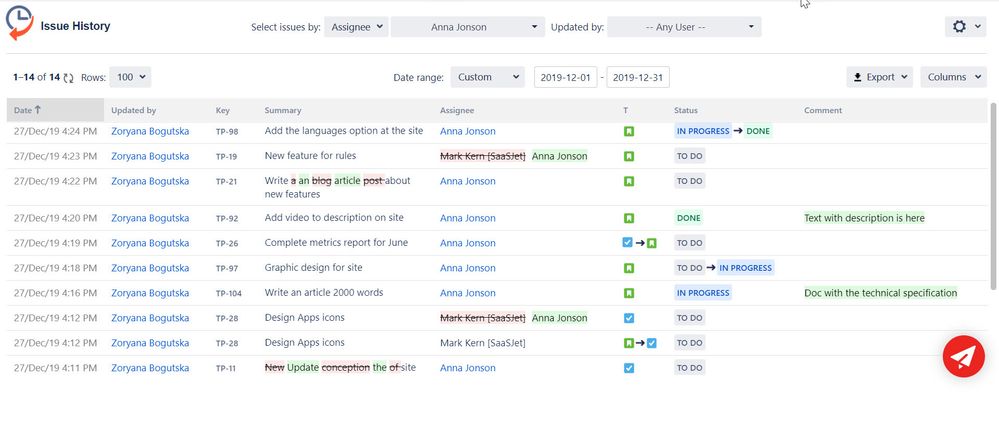This screenshot has height=436, width=999.
Task: Click the story type icon for TP-98
Action: 629,131
